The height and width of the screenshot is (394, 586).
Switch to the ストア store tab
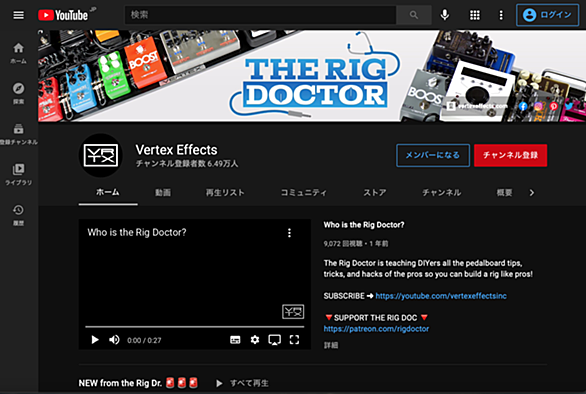[374, 193]
